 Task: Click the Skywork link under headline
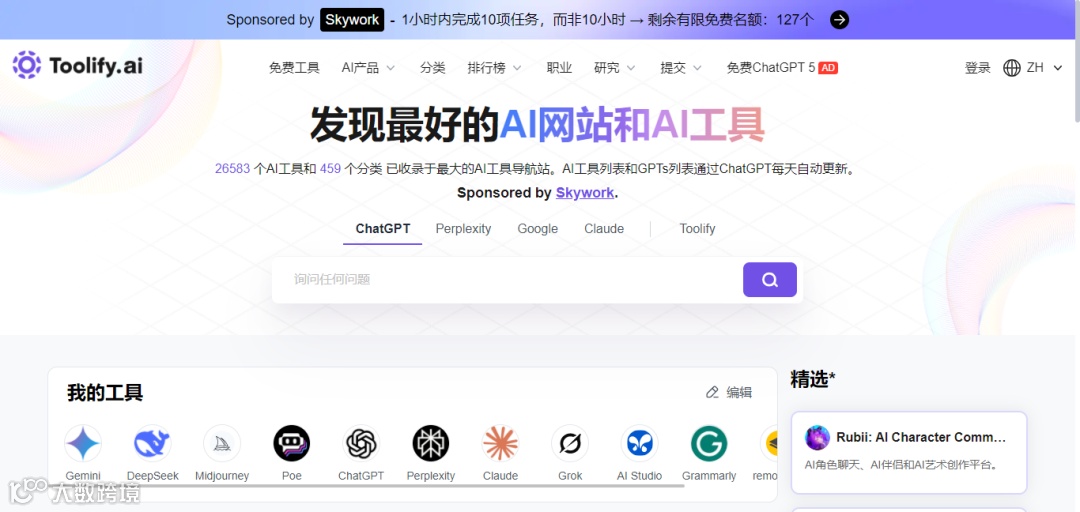point(585,193)
